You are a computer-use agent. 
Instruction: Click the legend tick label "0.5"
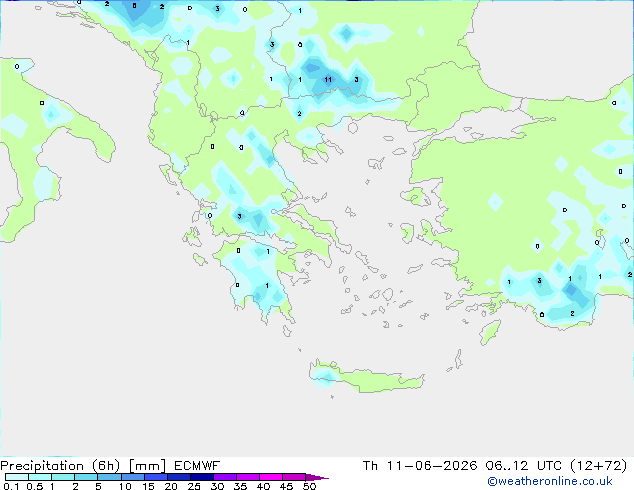coord(35,486)
